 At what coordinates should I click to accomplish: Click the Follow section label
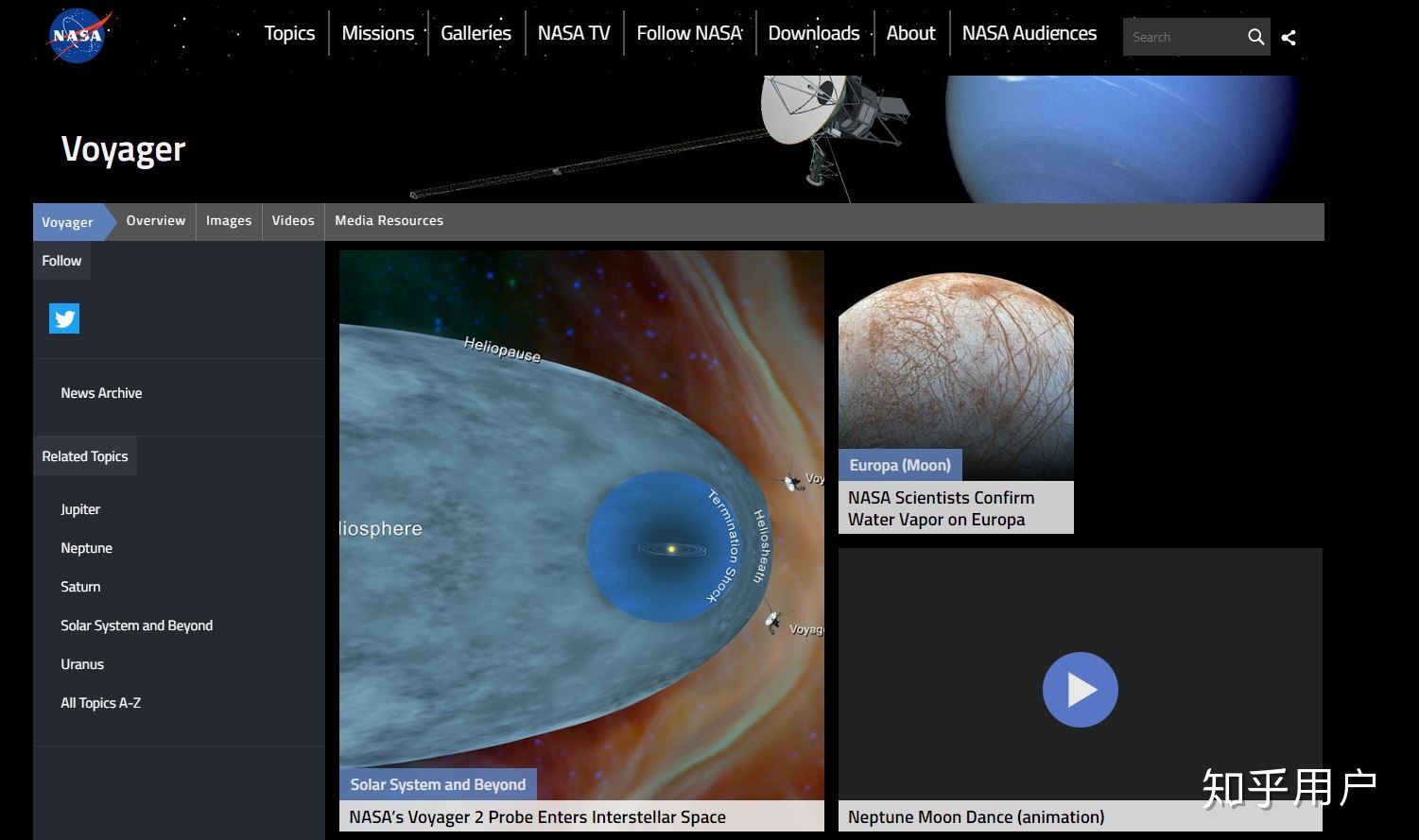coord(61,261)
